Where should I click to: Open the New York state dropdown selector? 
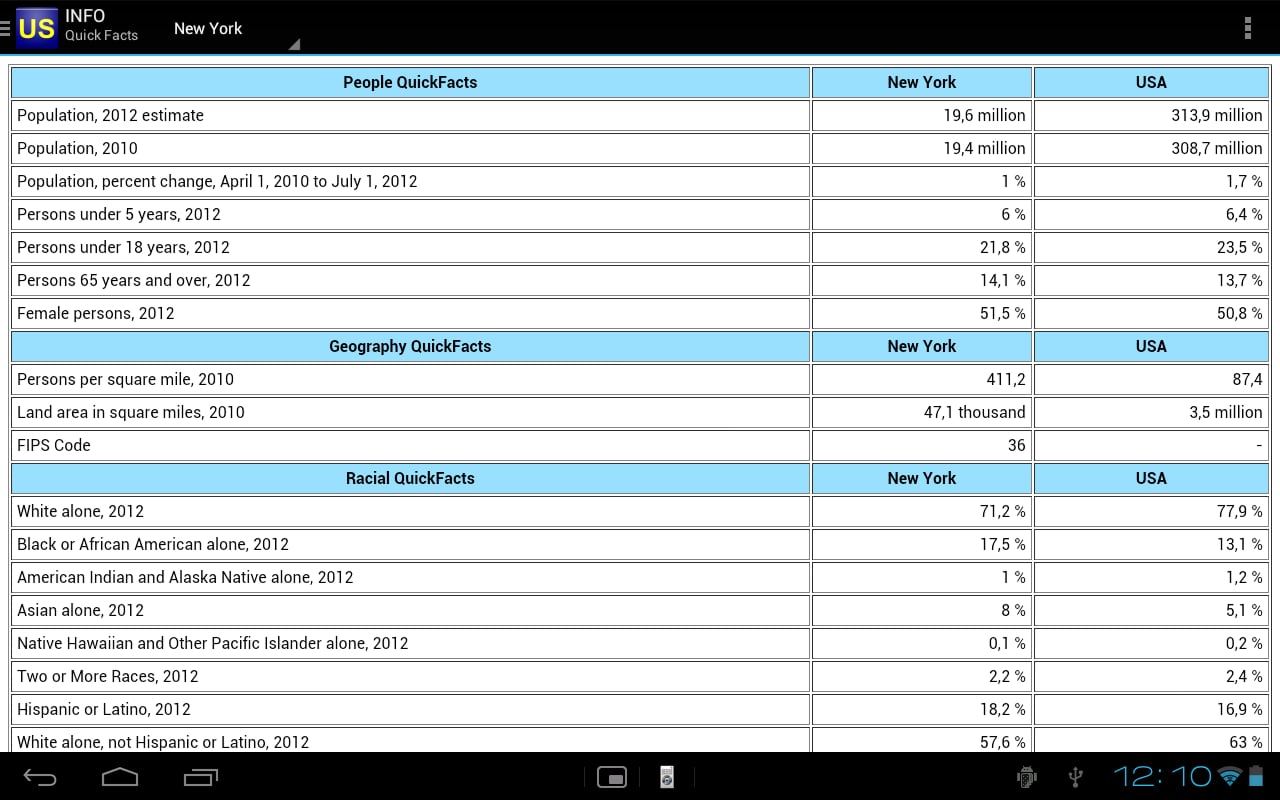point(236,29)
